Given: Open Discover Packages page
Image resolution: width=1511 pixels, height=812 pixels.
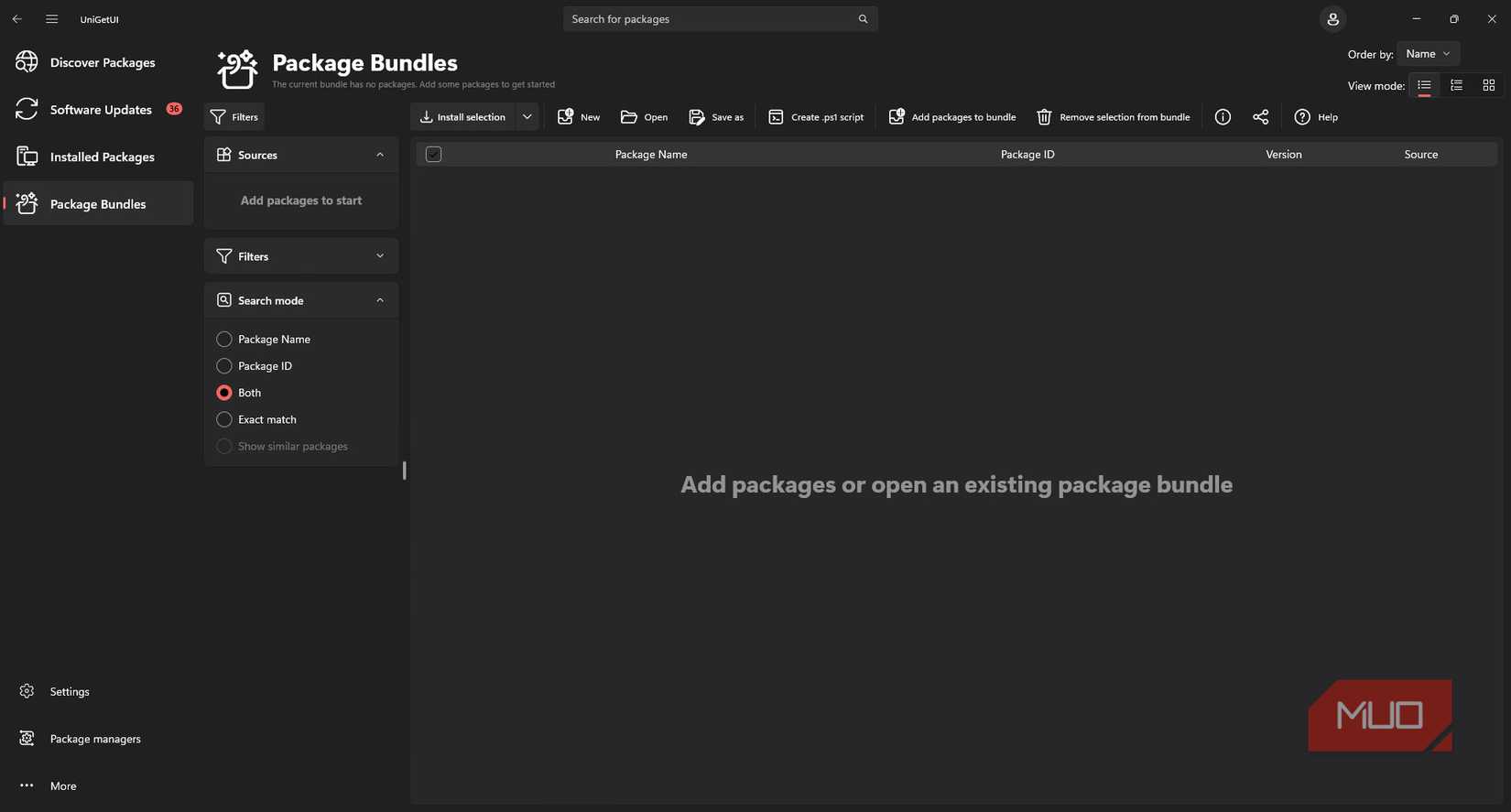Looking at the screenshot, I should click(x=98, y=62).
